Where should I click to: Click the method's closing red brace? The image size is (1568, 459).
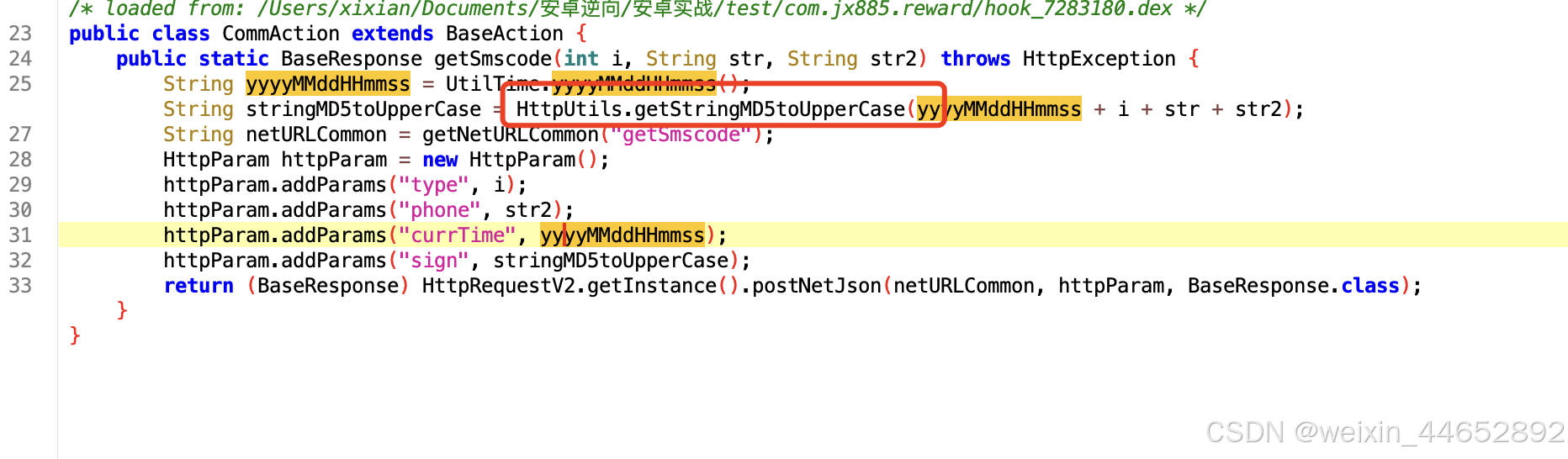(x=122, y=311)
